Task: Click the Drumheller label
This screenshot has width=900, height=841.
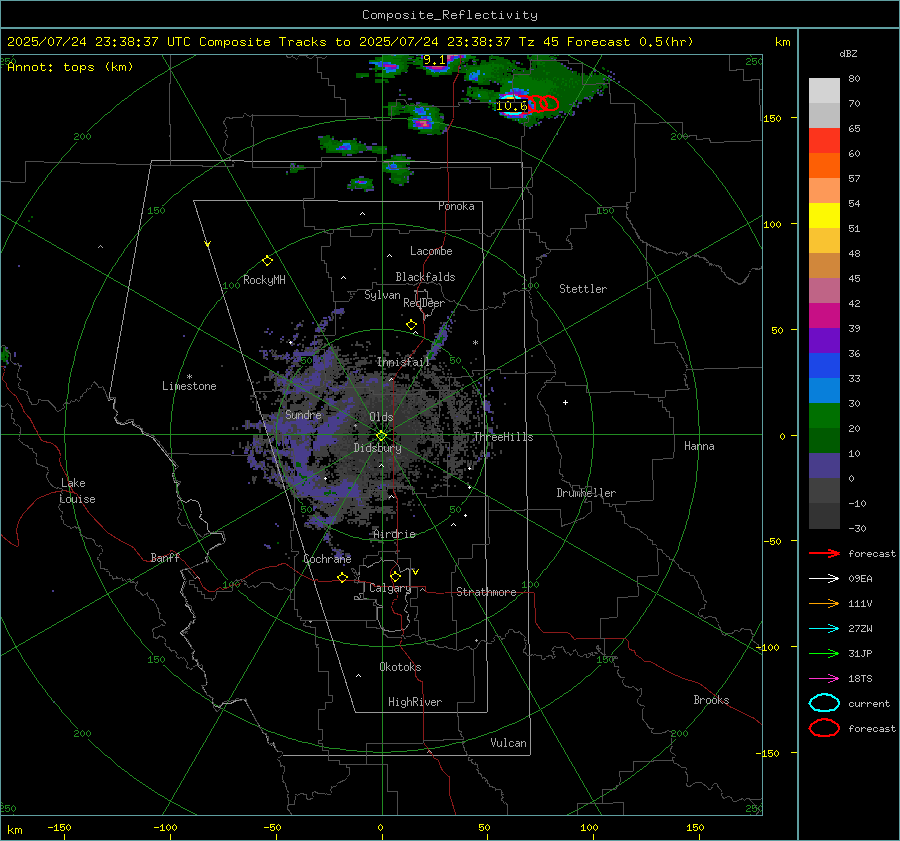Action: [x=586, y=493]
